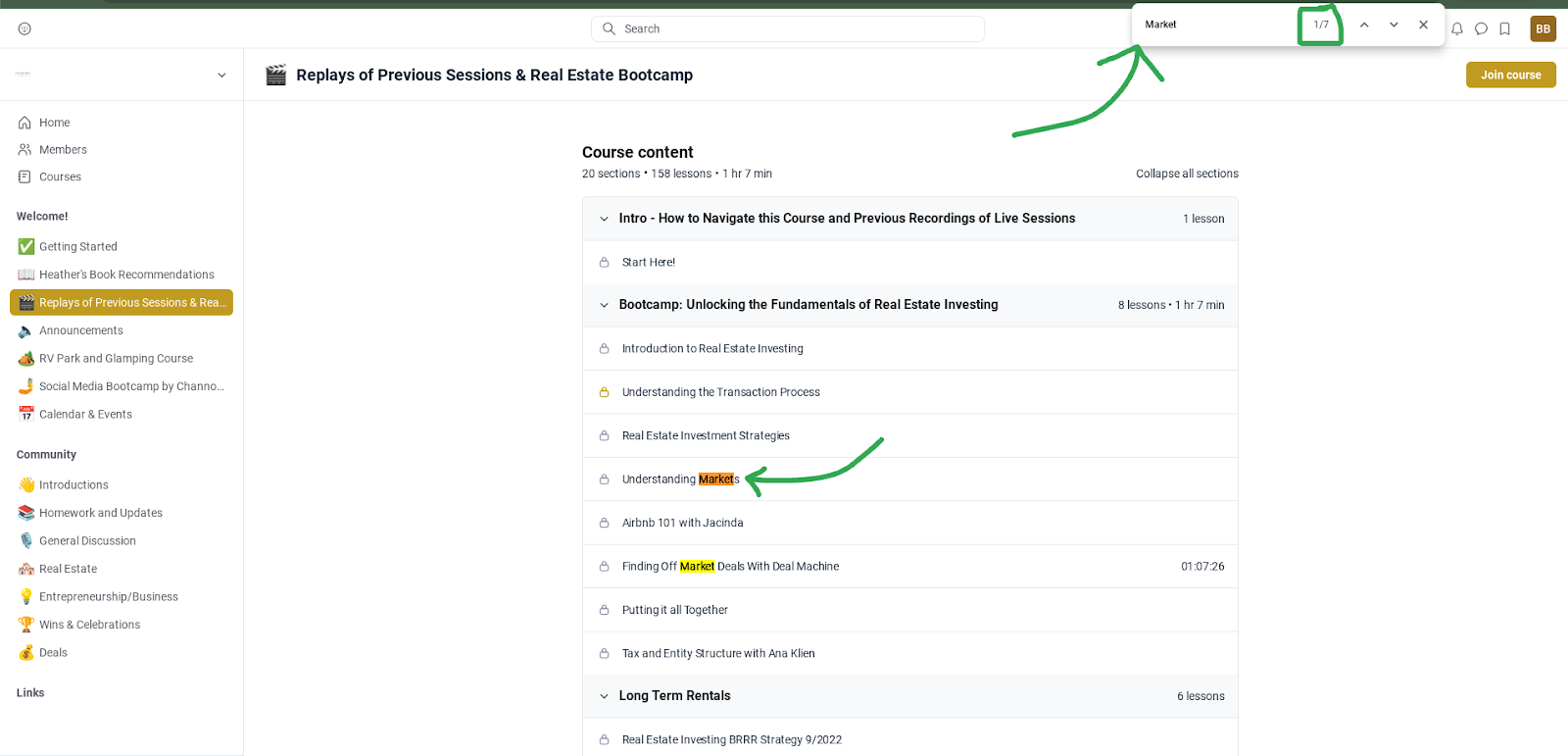Click the stacked books Homework icon

click(x=26, y=513)
